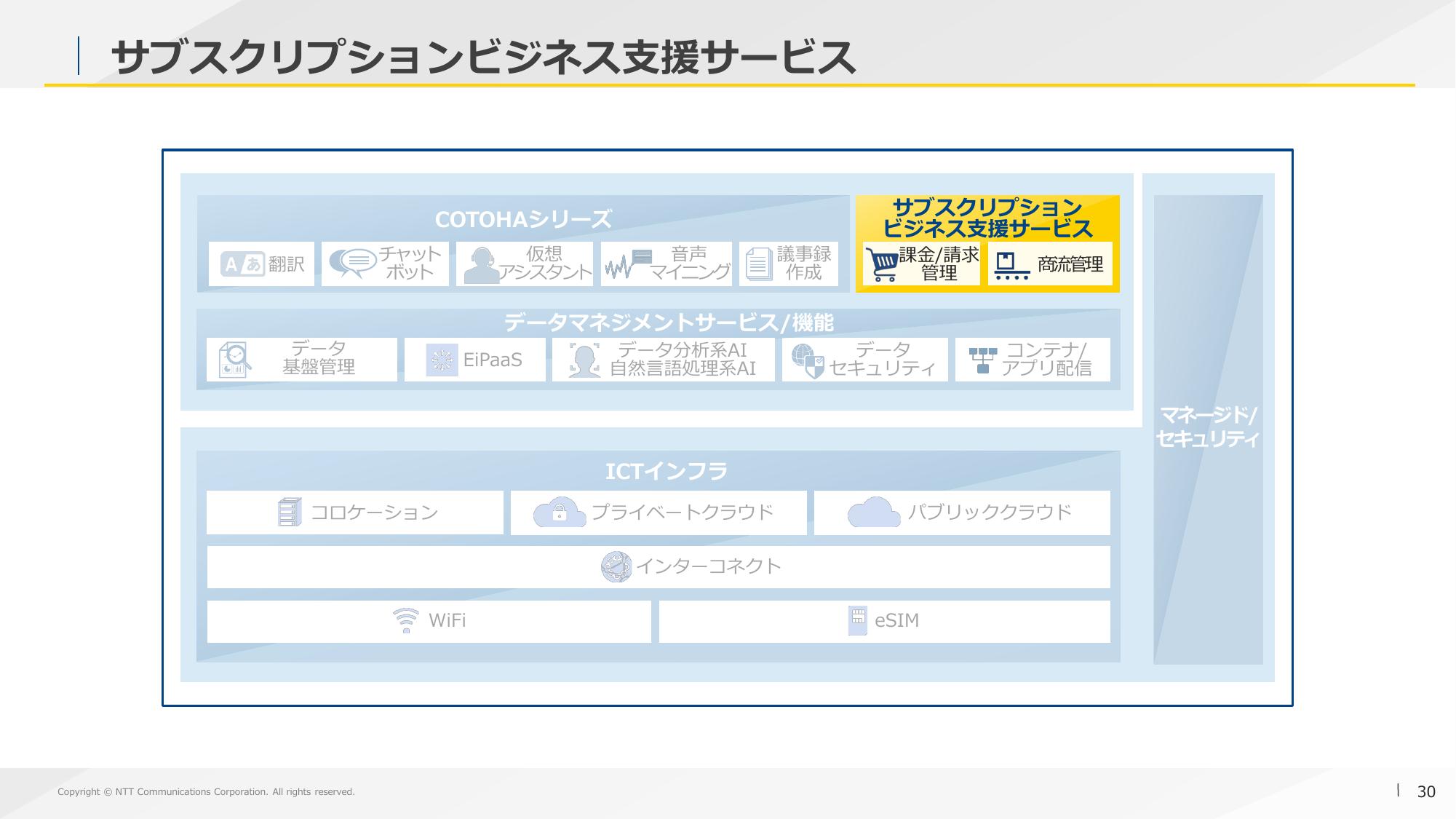Click the chatbot speech bubble icon
This screenshot has width=1456, height=819.
[352, 264]
